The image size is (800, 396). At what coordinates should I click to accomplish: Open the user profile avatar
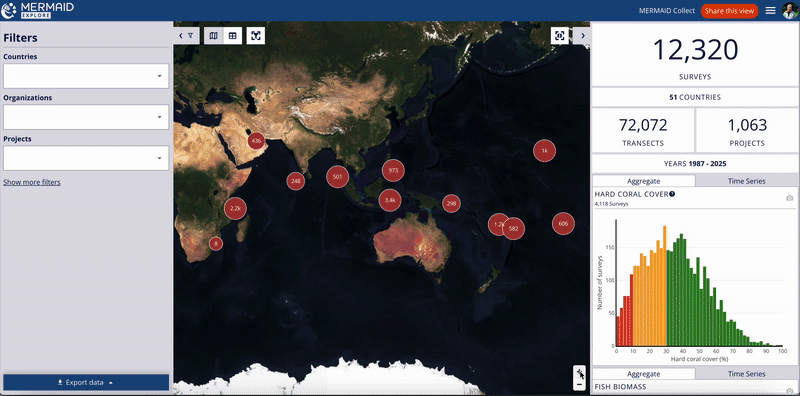(789, 11)
